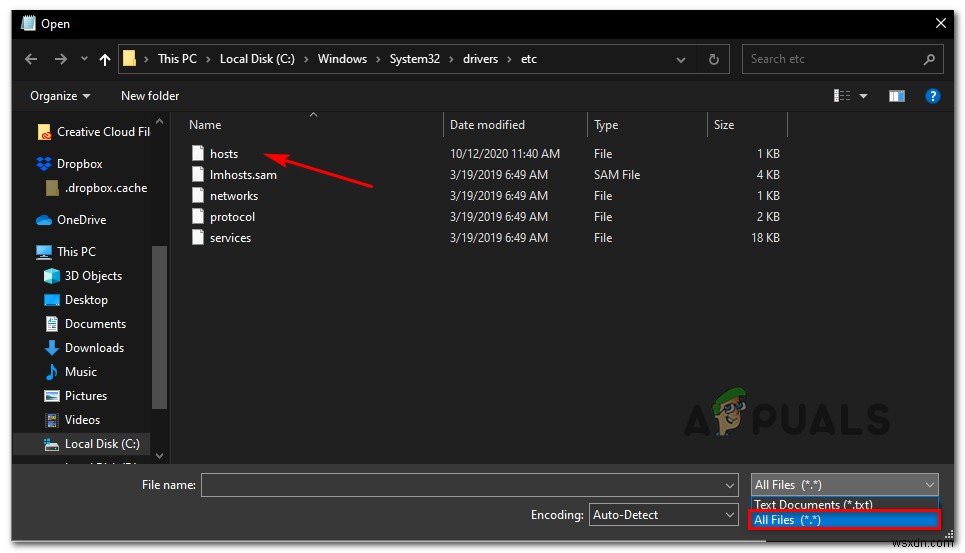Change view with the view icon
965x553 pixels.
[x=842, y=96]
